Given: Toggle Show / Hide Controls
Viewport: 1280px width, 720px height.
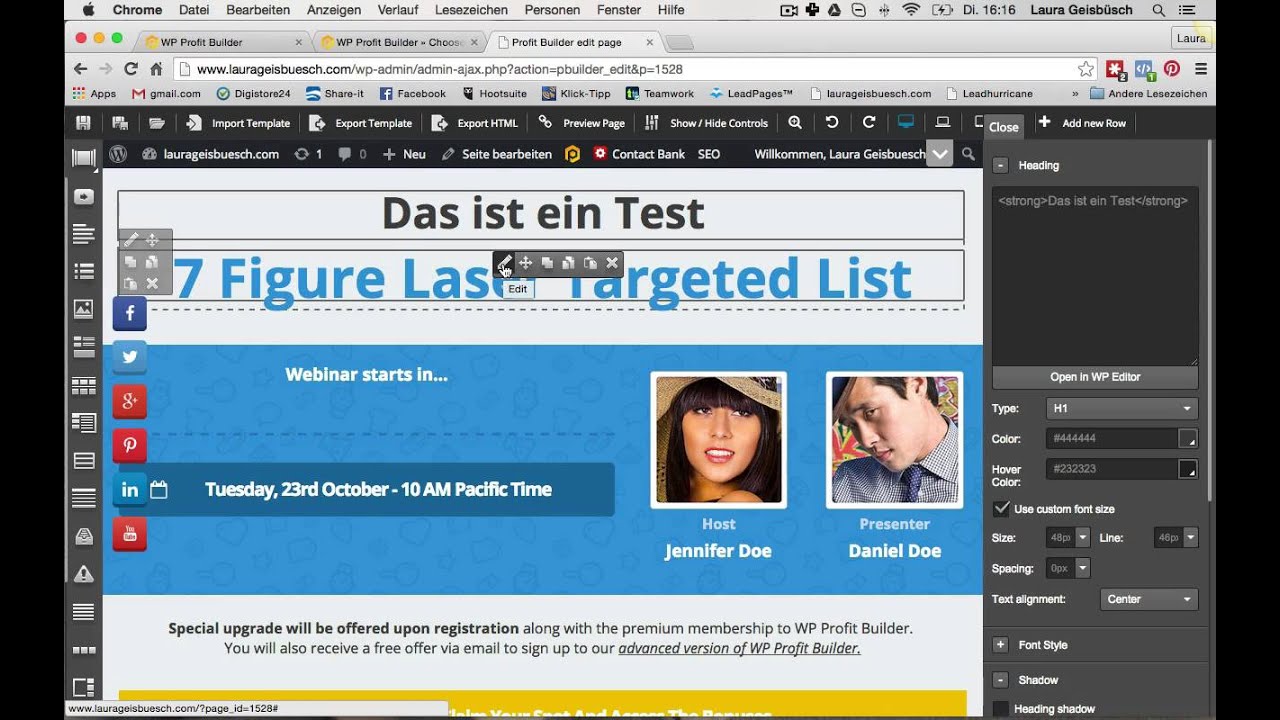Looking at the screenshot, I should [706, 123].
